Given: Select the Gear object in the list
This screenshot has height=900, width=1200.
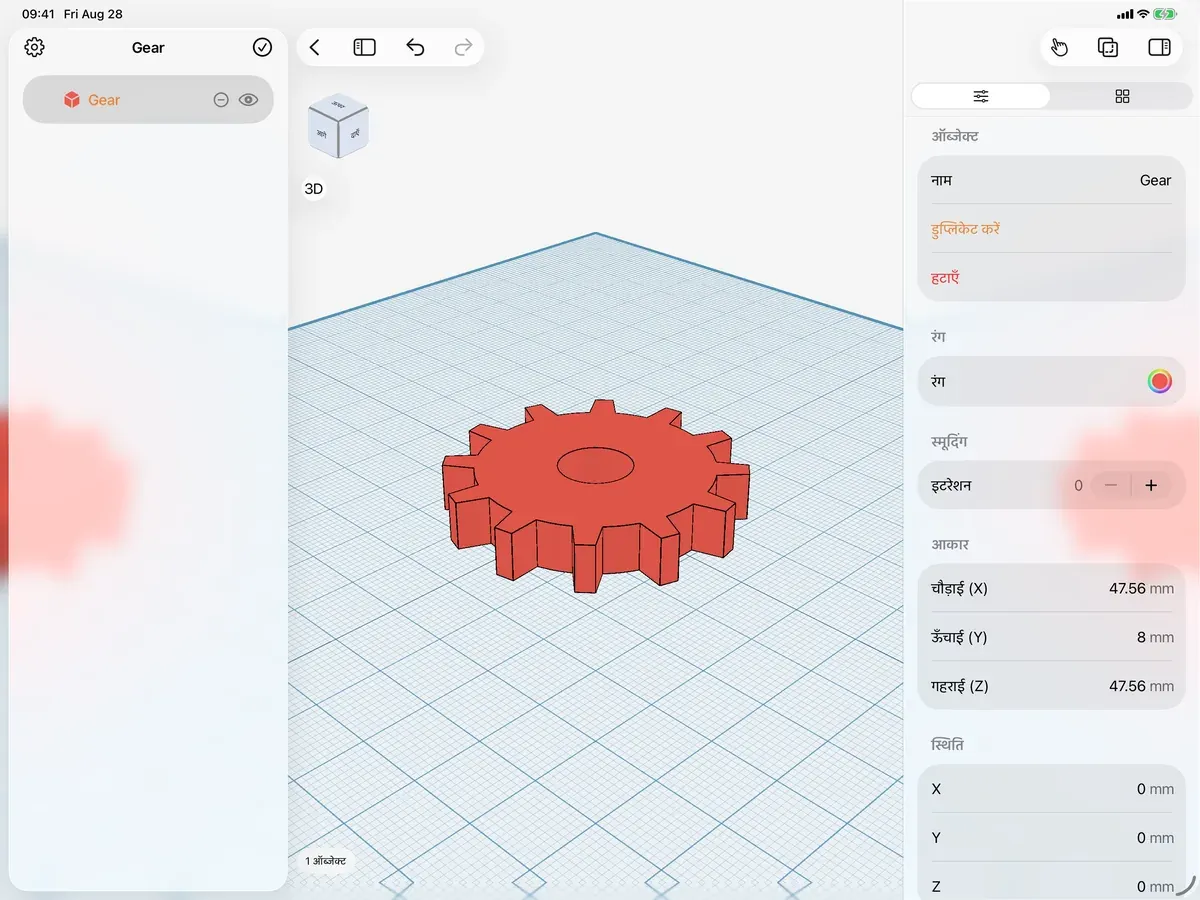Looking at the screenshot, I should coord(148,100).
